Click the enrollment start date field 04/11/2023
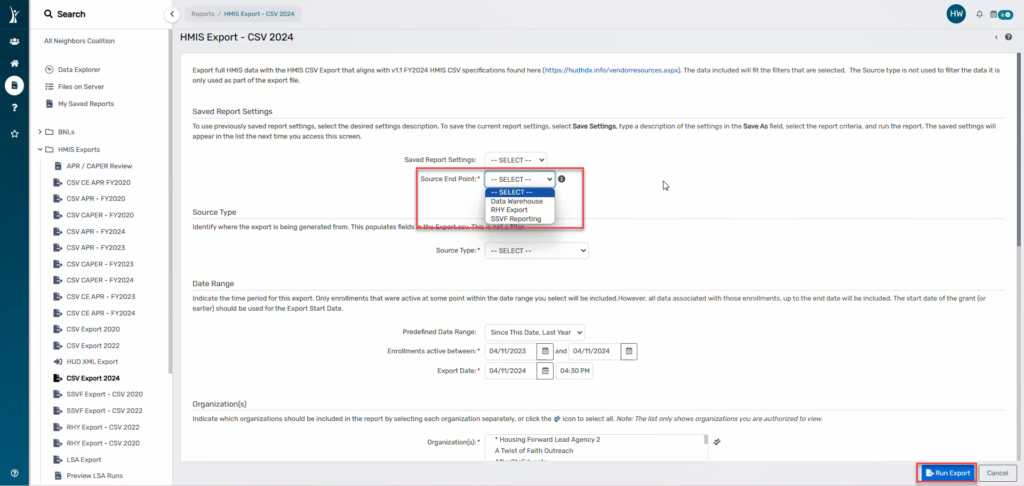Viewport: 1024px width, 486px height. coord(511,351)
